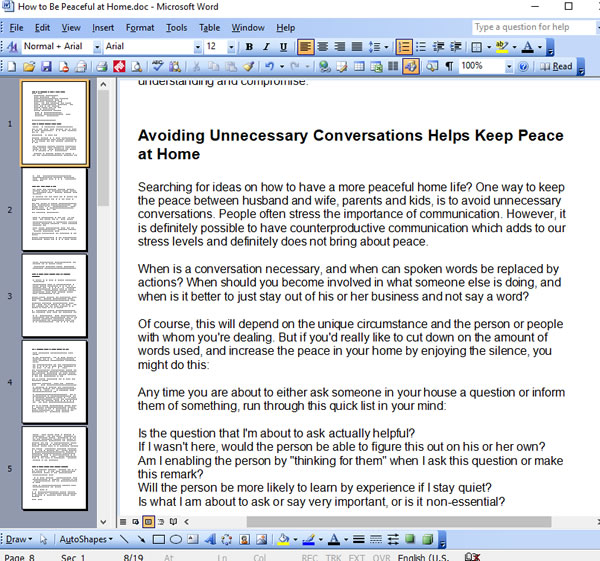This screenshot has height=561, width=600.
Task: Toggle Italic formatting
Action: pyautogui.click(x=266, y=47)
